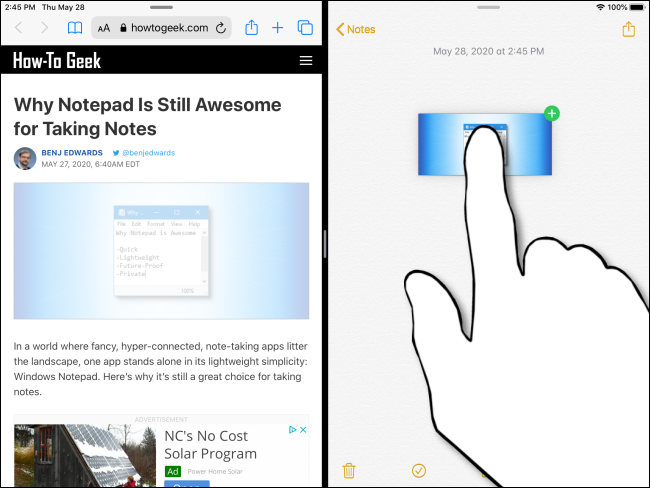Tap the battery indicator in status bar
The width and height of the screenshot is (650, 488).
coord(637,7)
